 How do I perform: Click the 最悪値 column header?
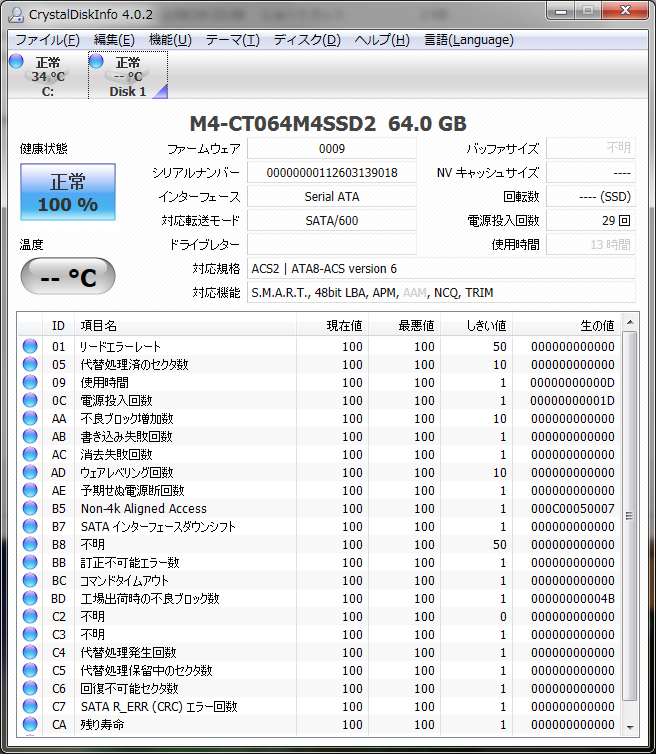tap(404, 326)
